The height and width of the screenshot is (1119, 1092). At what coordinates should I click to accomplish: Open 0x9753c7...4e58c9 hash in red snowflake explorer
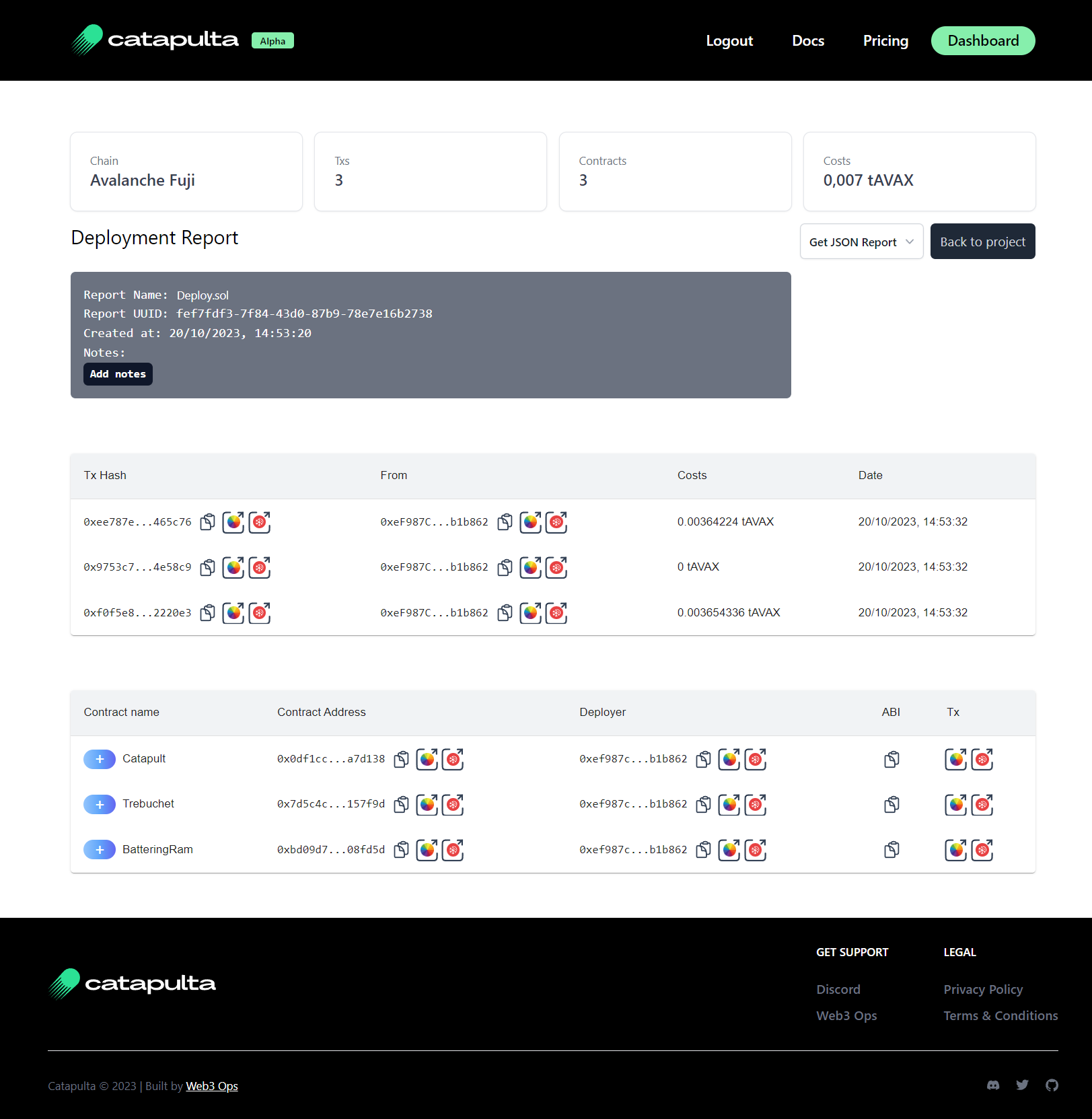tap(260, 568)
